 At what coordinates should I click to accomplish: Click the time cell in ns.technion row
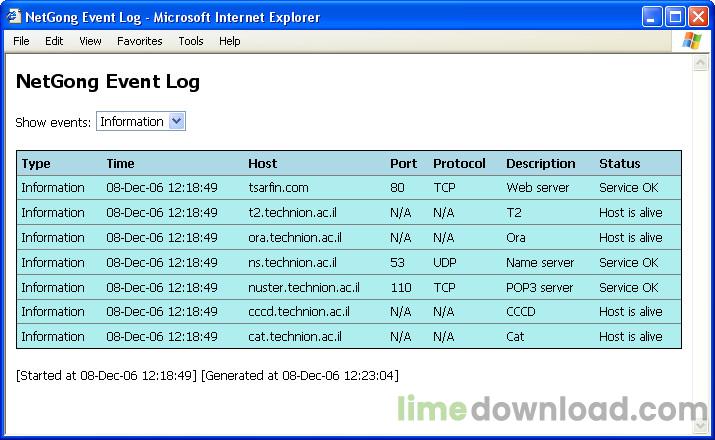point(162,263)
